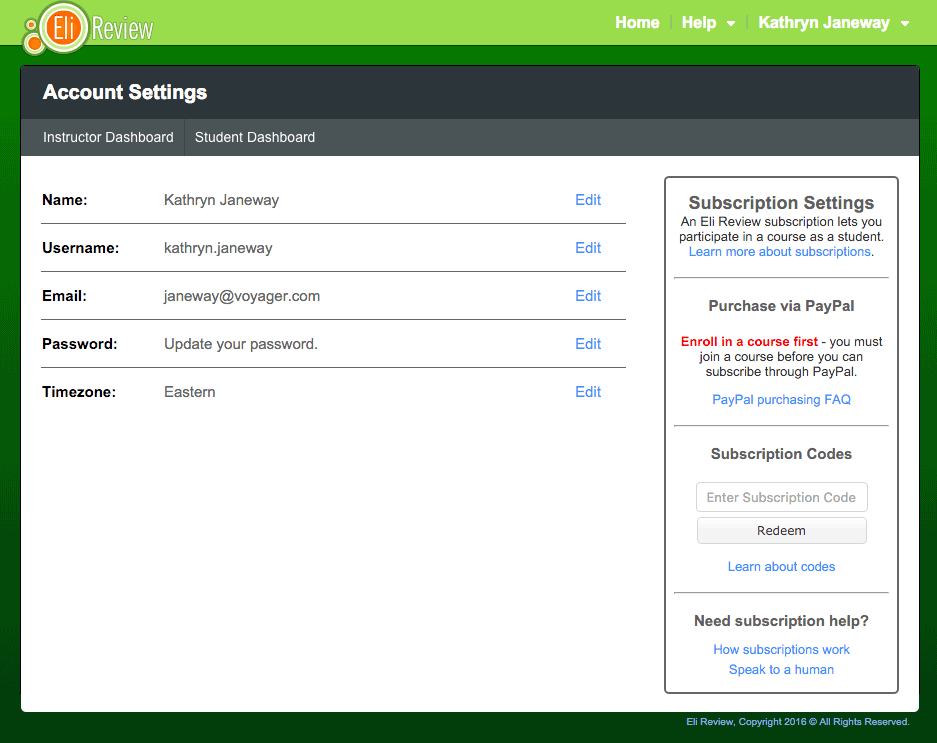
Task: Click Speak to a human link
Action: [x=781, y=669]
